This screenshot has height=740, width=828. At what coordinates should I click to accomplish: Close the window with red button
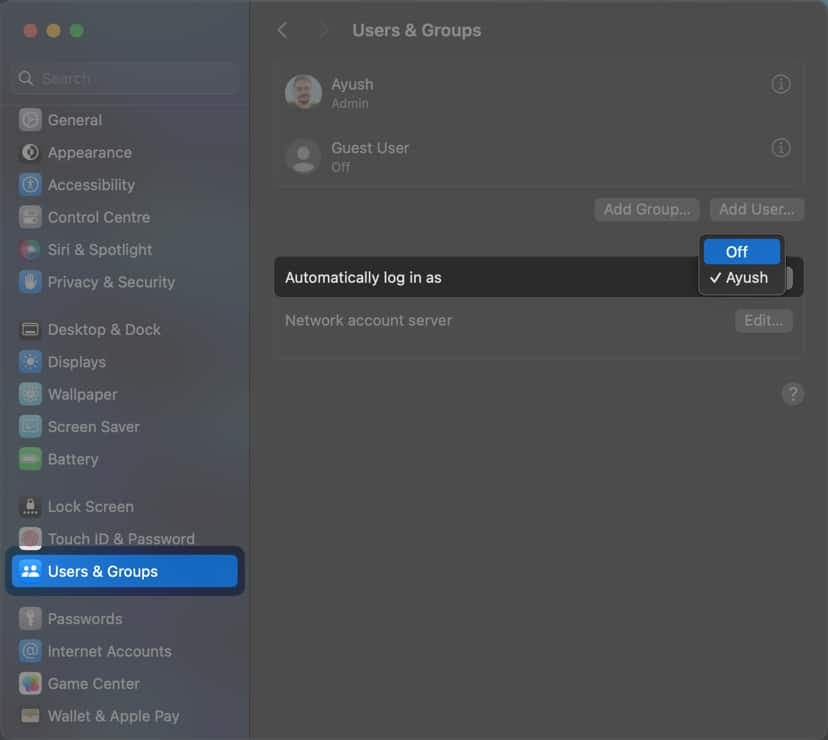[31, 31]
